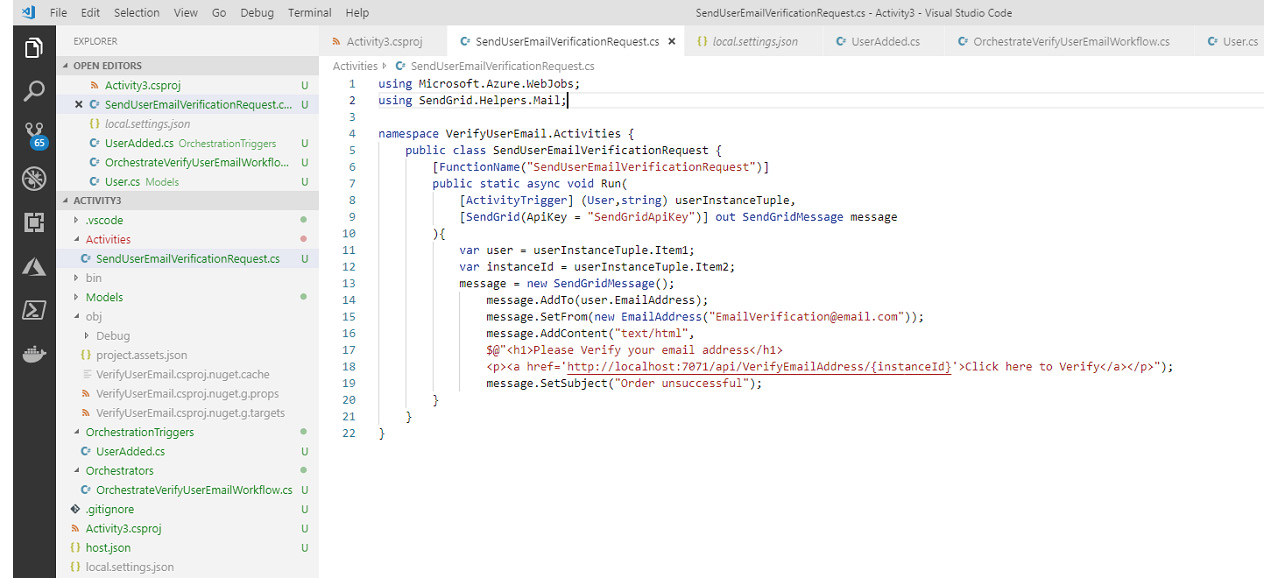
Task: Open VerifyUserEmail.csproj.nuget.g.targets file
Action: point(190,413)
